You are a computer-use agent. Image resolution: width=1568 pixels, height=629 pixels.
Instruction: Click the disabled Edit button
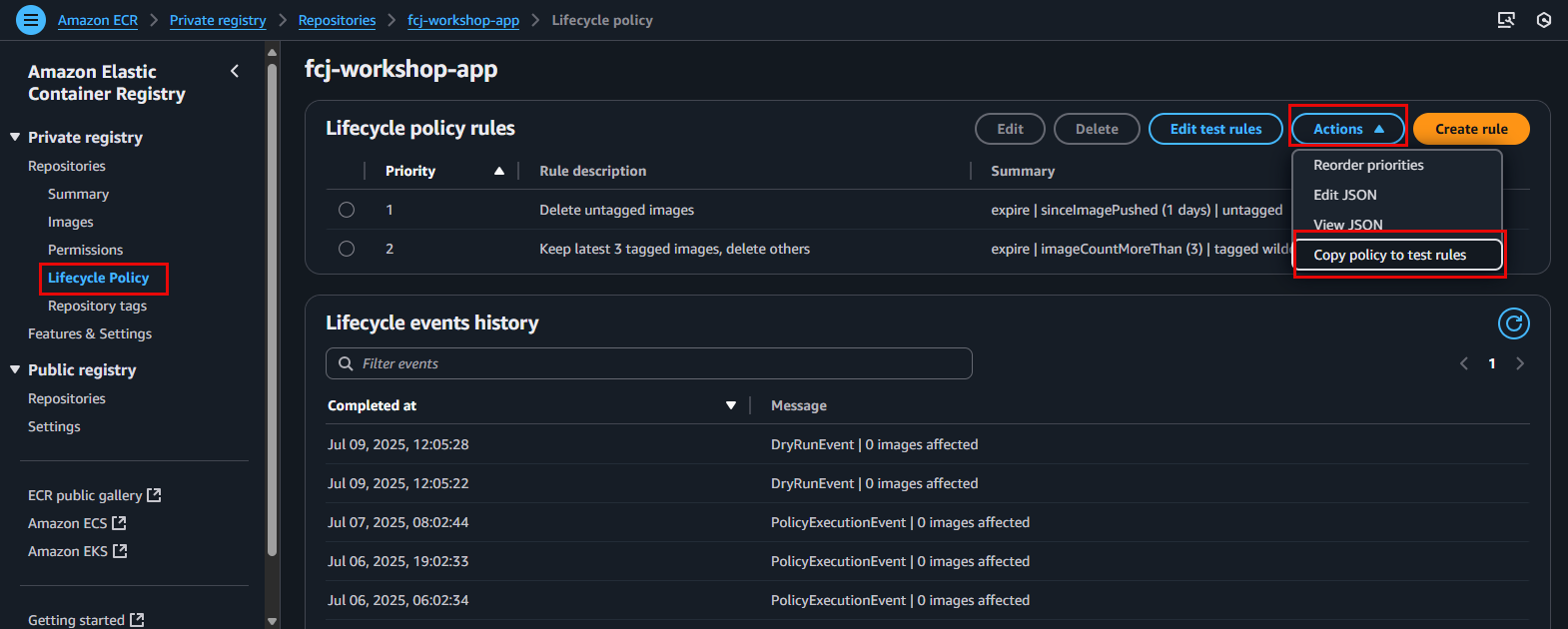(1010, 129)
